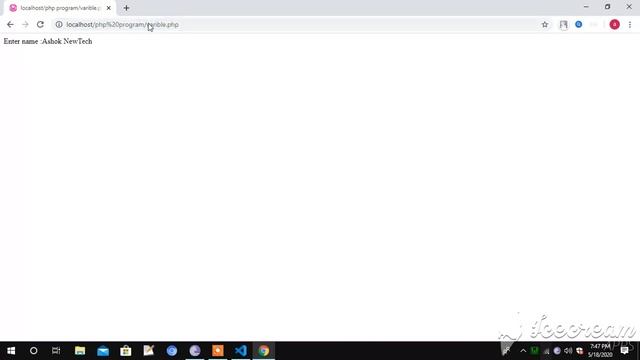Bookmark this page with the star

click(544, 24)
